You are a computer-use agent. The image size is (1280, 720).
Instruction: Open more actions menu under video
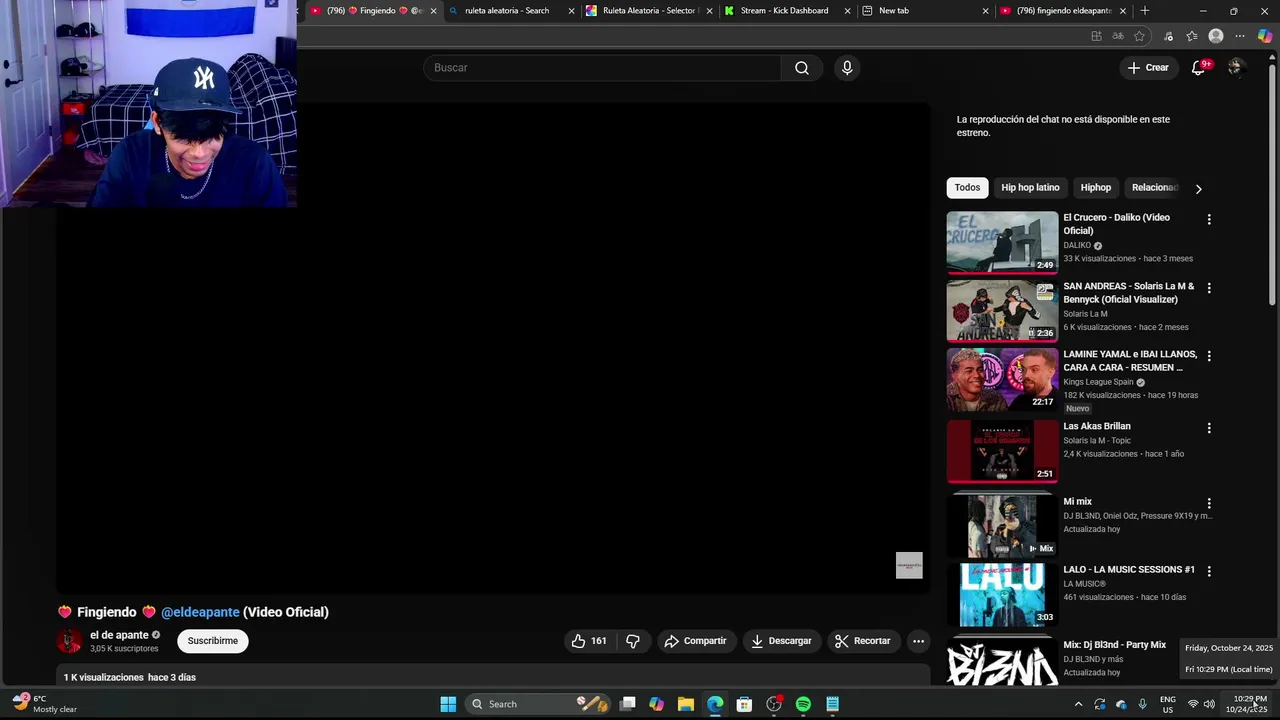918,641
